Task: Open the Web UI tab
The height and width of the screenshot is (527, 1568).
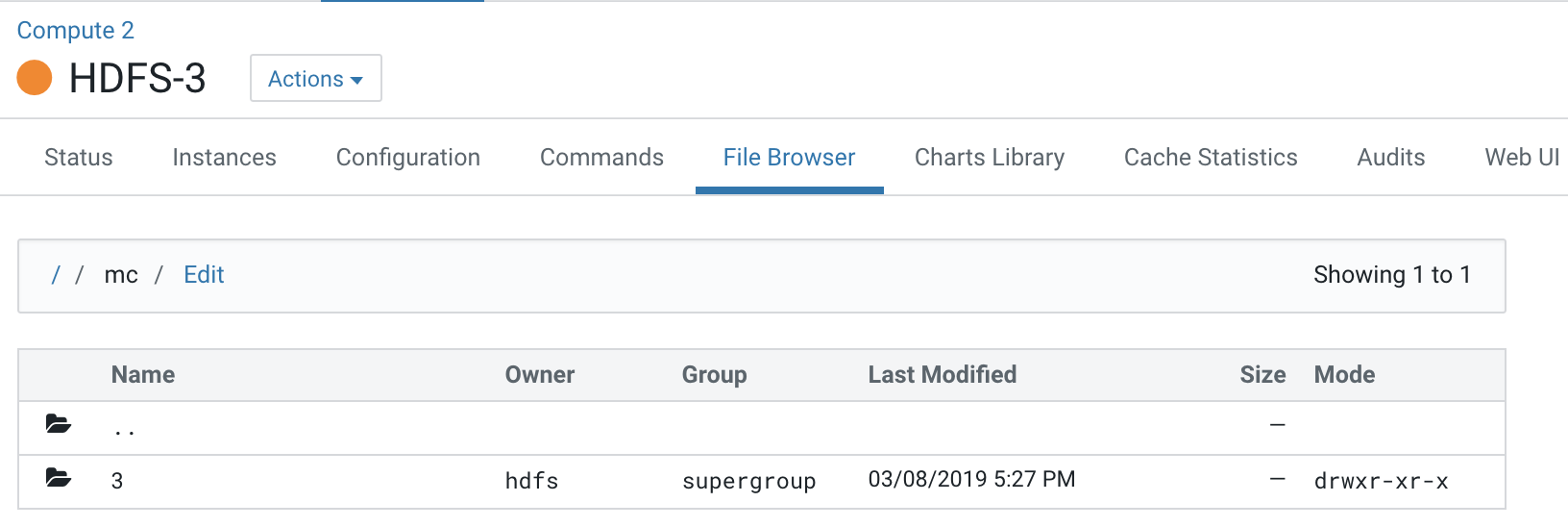Action: coord(1521,157)
